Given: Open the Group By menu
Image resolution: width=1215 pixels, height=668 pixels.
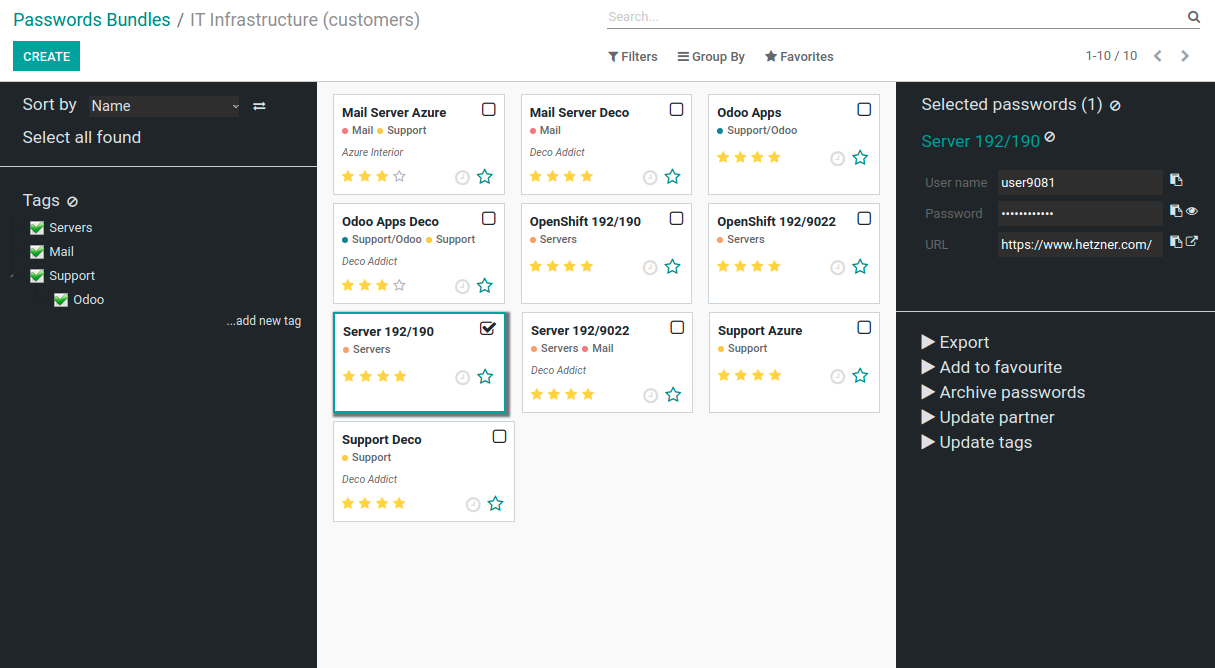Looking at the screenshot, I should [711, 57].
